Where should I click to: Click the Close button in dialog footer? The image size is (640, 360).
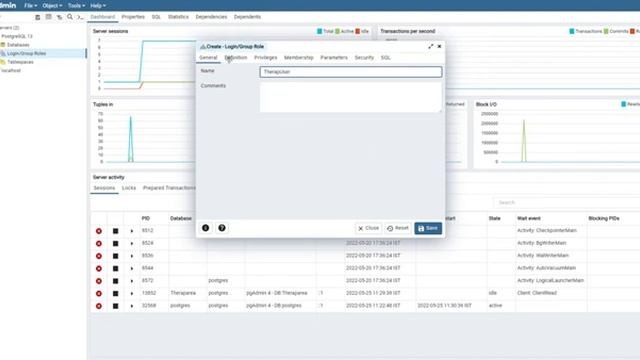pyautogui.click(x=368, y=228)
